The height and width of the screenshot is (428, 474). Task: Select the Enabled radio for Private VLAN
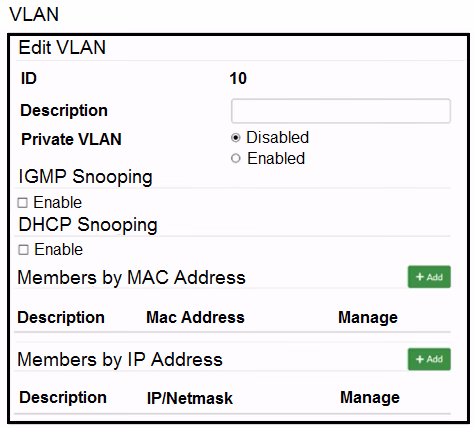point(236,158)
